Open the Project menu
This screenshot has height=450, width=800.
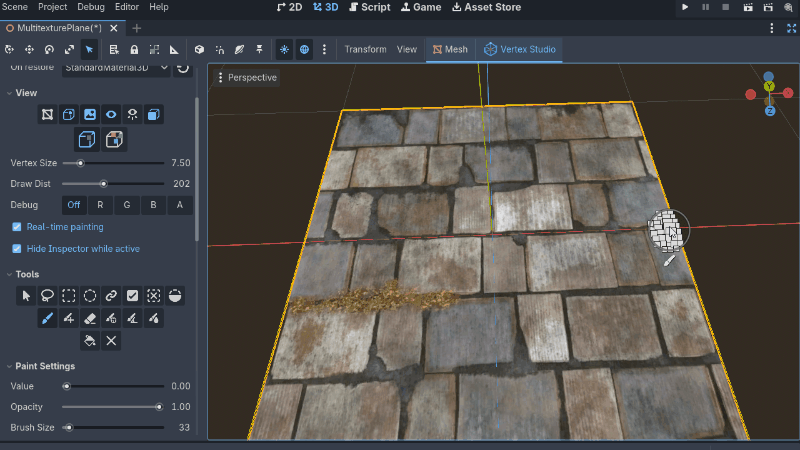tap(53, 7)
